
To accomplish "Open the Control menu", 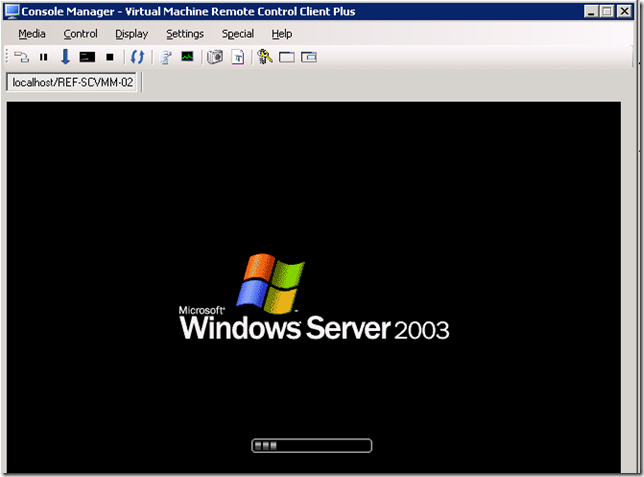I will [80, 34].
